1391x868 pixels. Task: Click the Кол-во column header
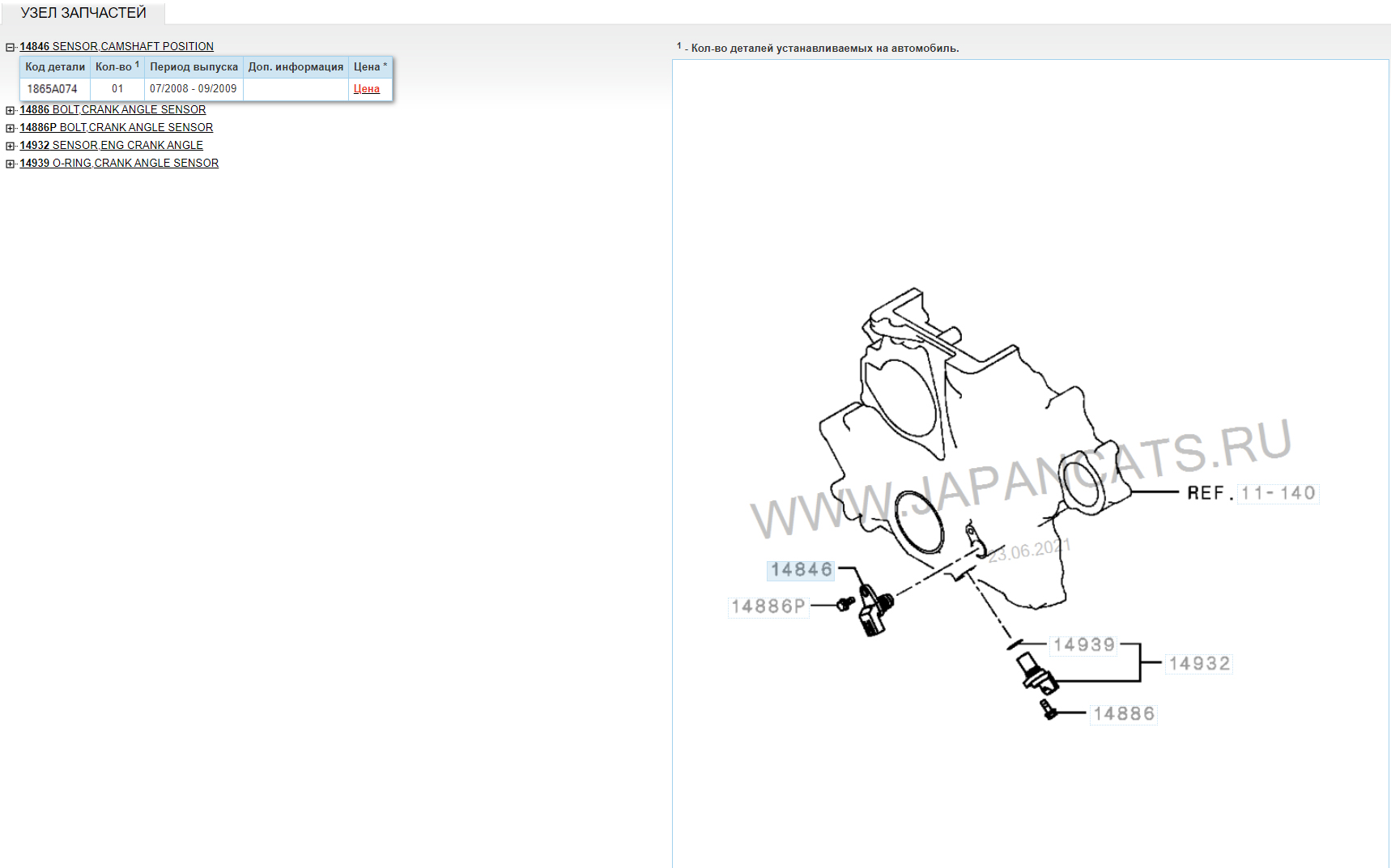[x=117, y=67]
